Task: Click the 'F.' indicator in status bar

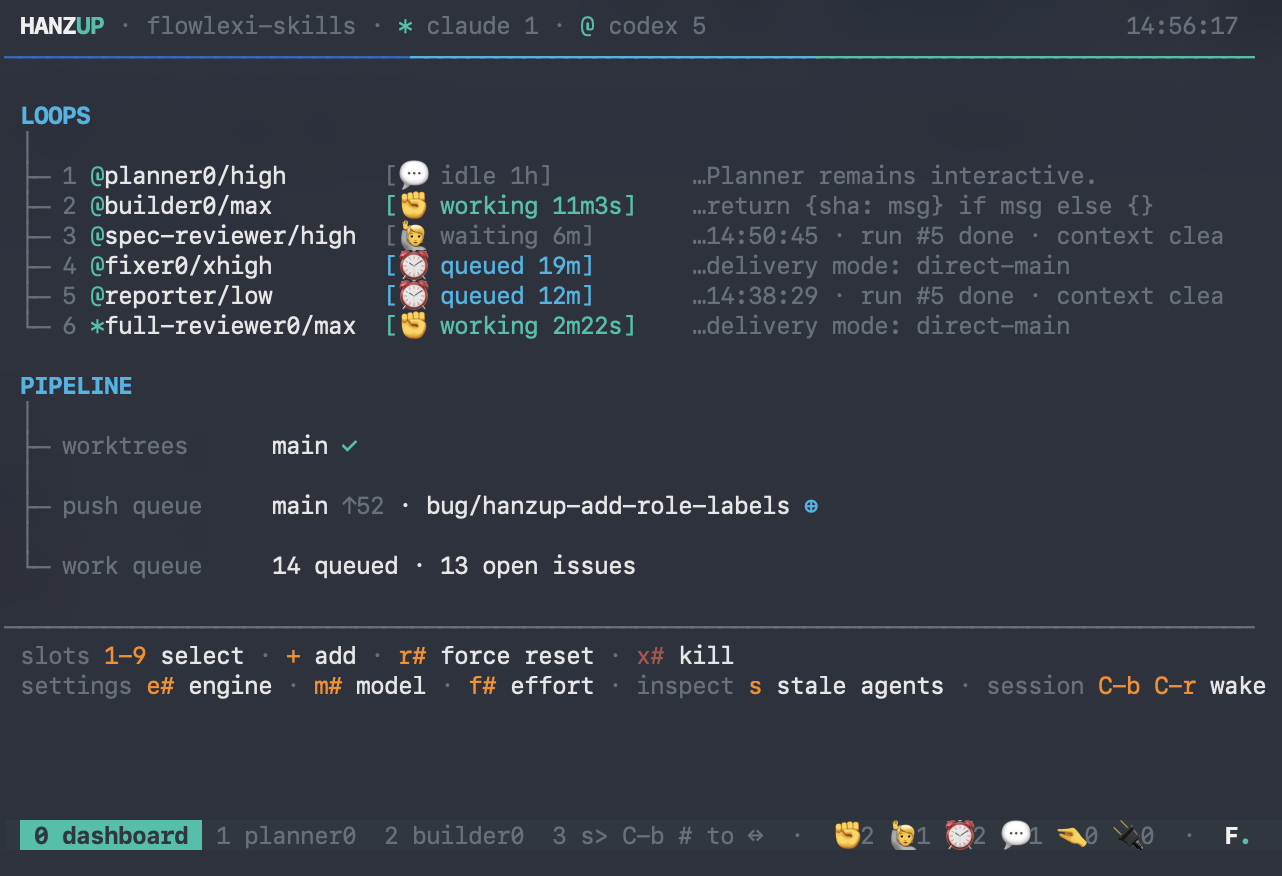Action: (x=1238, y=836)
